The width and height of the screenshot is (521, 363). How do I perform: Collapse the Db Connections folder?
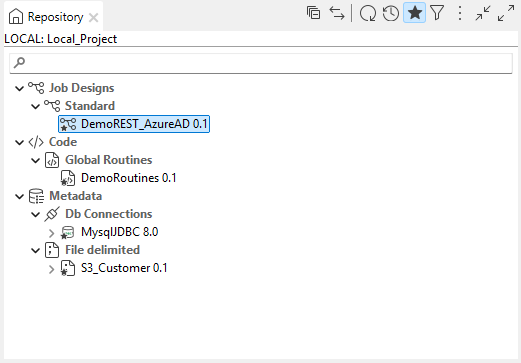(x=35, y=214)
